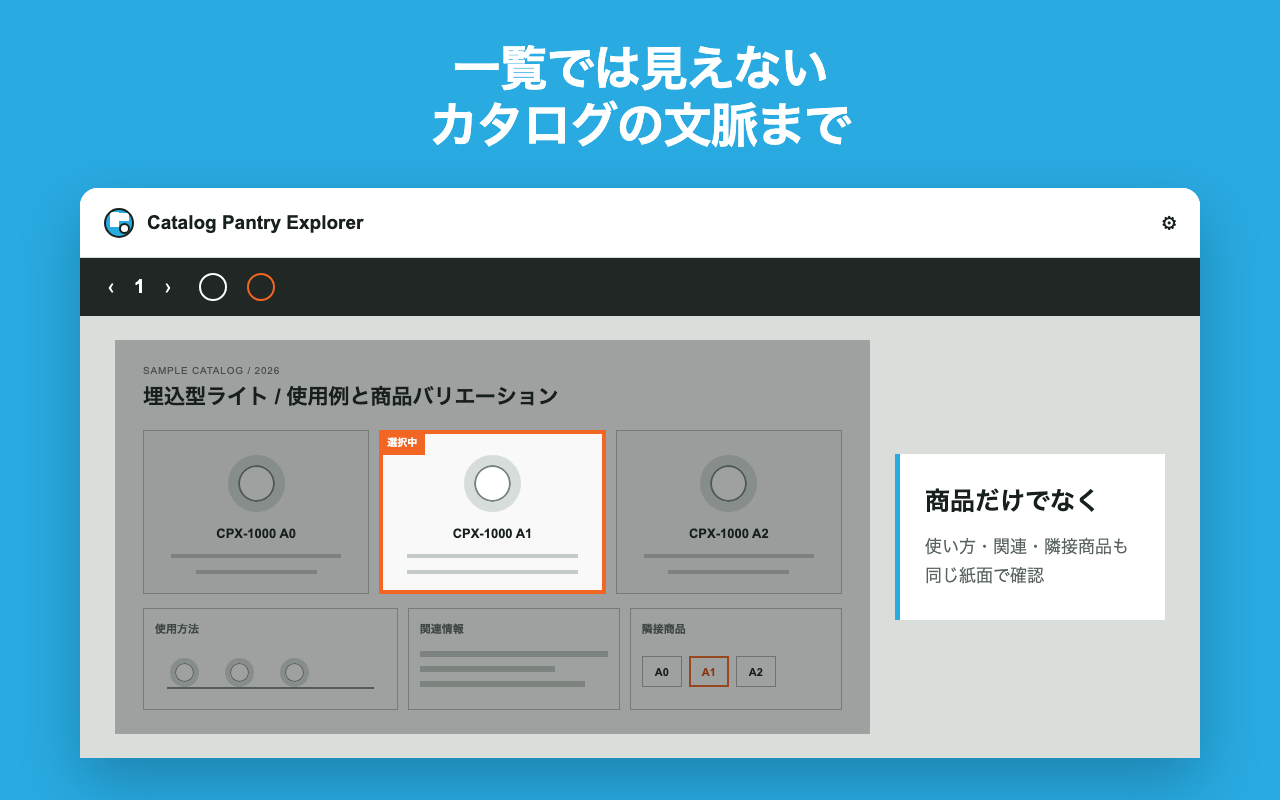Click the page number 1 indicator
The image size is (1280, 800).
coord(139,287)
